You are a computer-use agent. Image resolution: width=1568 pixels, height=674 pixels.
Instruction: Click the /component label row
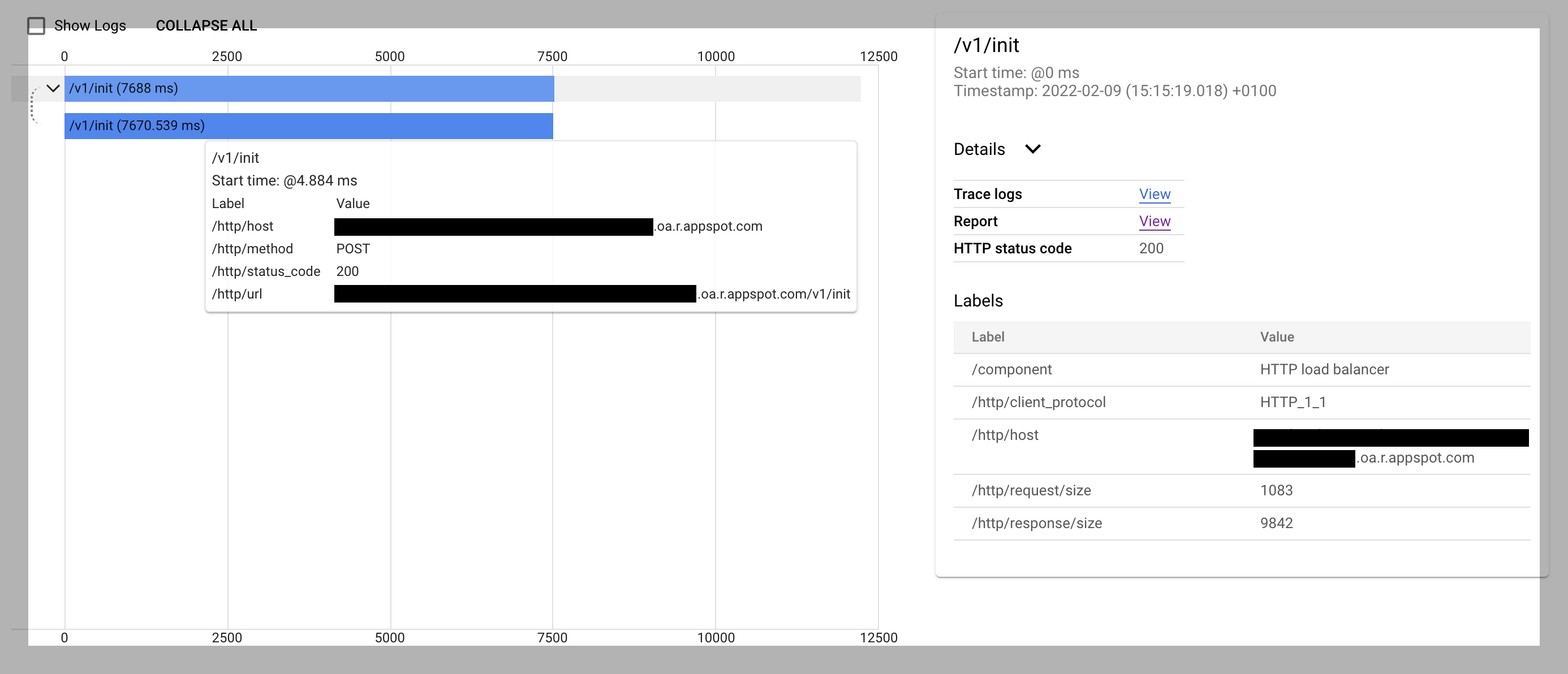tap(1011, 370)
